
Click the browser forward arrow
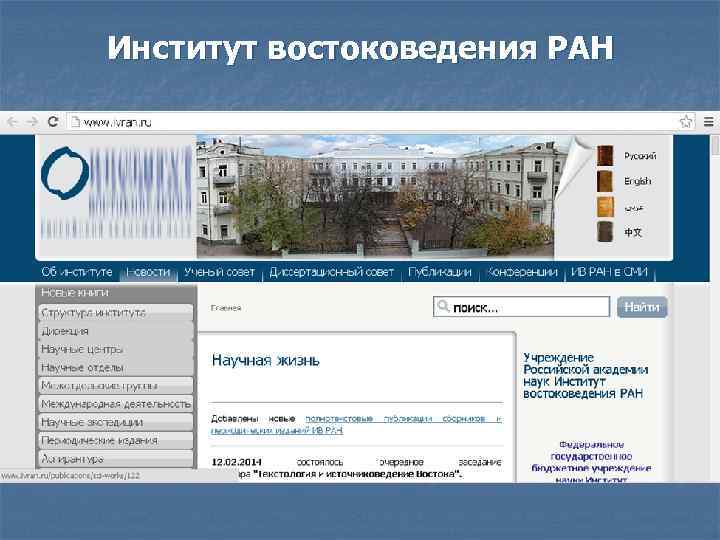[x=32, y=122]
